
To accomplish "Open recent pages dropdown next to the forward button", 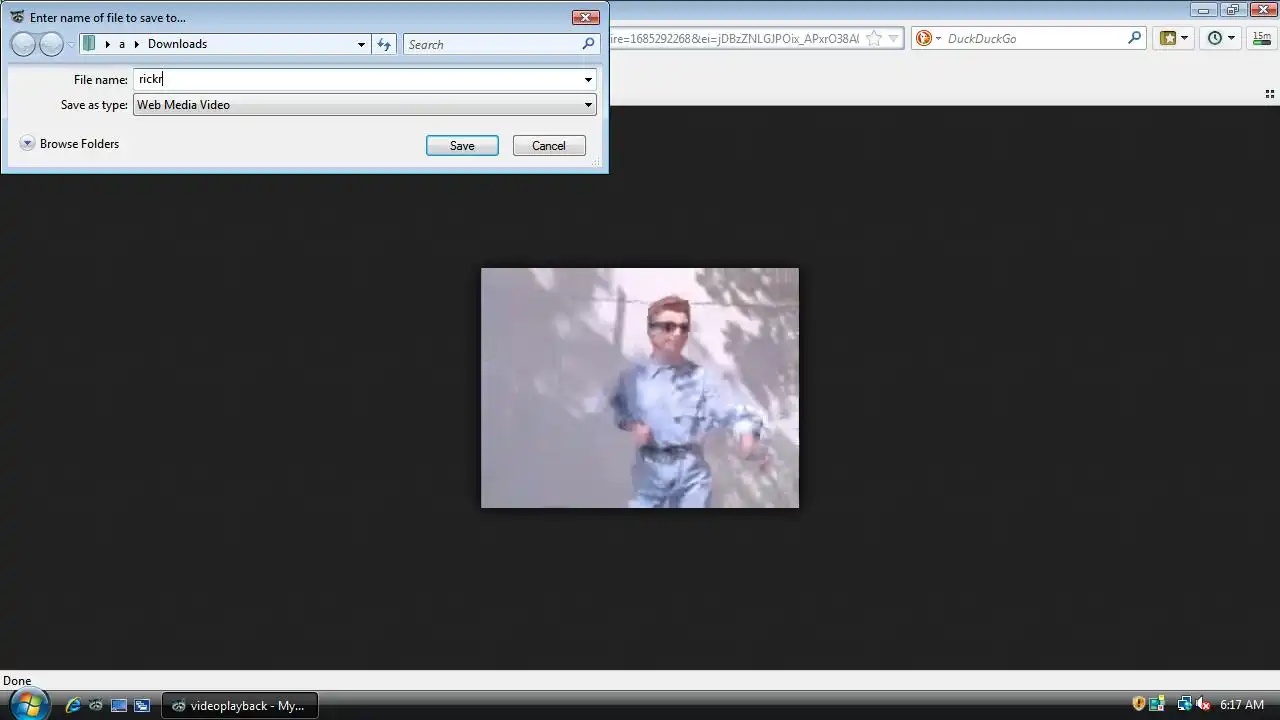I will (x=71, y=44).
